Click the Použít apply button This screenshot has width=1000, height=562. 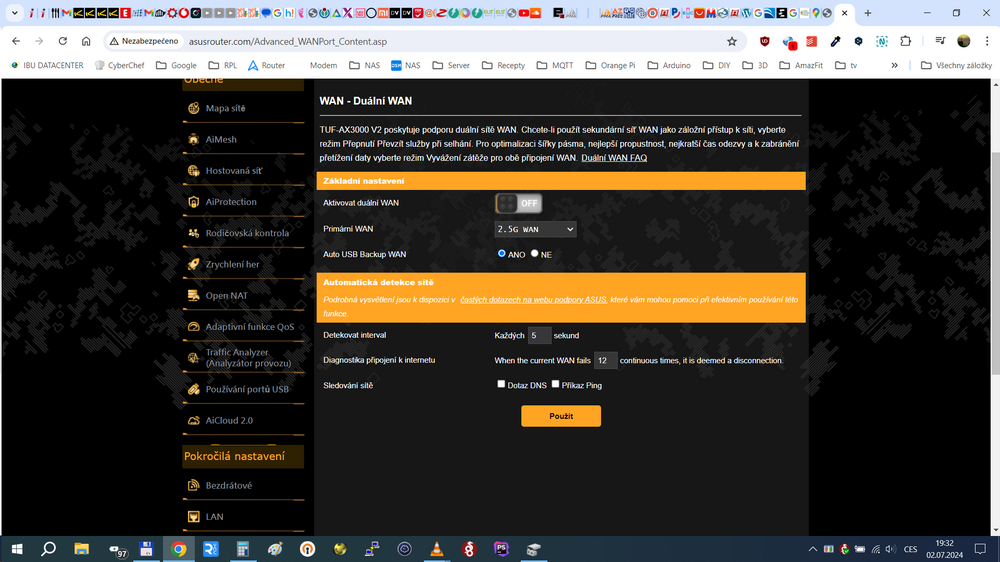(561, 416)
